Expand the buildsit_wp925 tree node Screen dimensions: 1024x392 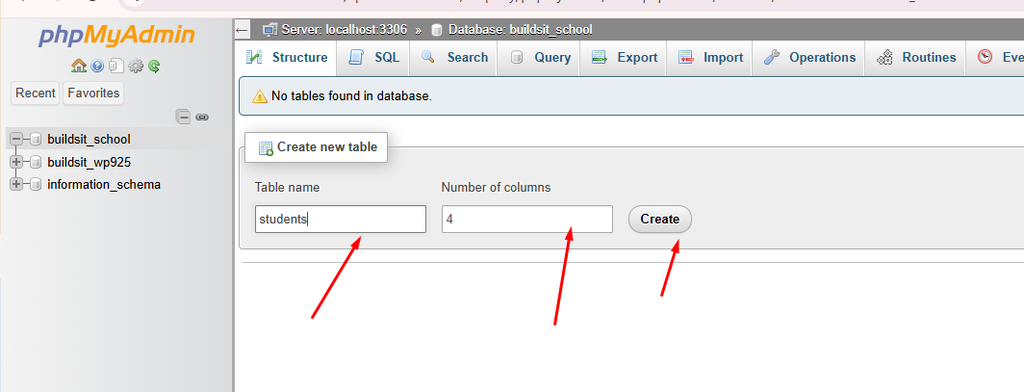pyautogui.click(x=16, y=162)
